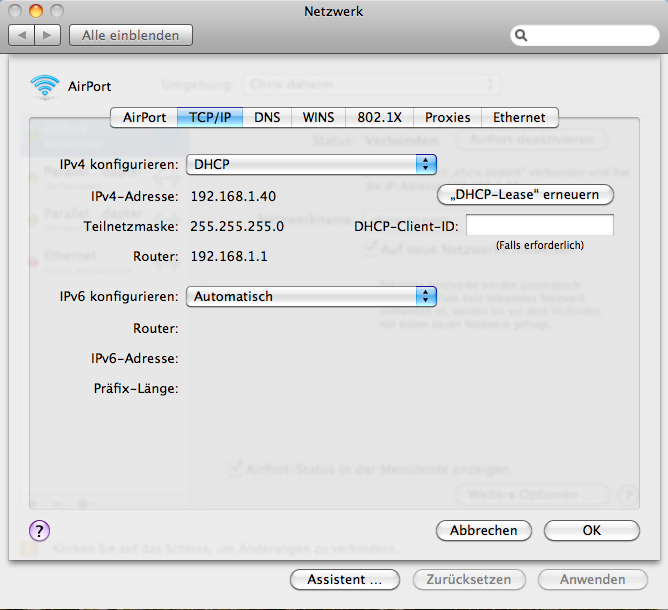Open the IPv4 konfigurieren DHCP dropdown
The height and width of the screenshot is (610, 668).
[311, 164]
